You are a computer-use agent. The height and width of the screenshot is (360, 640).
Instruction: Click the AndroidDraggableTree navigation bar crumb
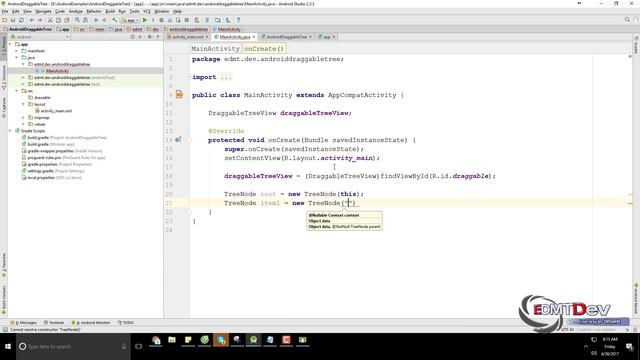click(28, 29)
